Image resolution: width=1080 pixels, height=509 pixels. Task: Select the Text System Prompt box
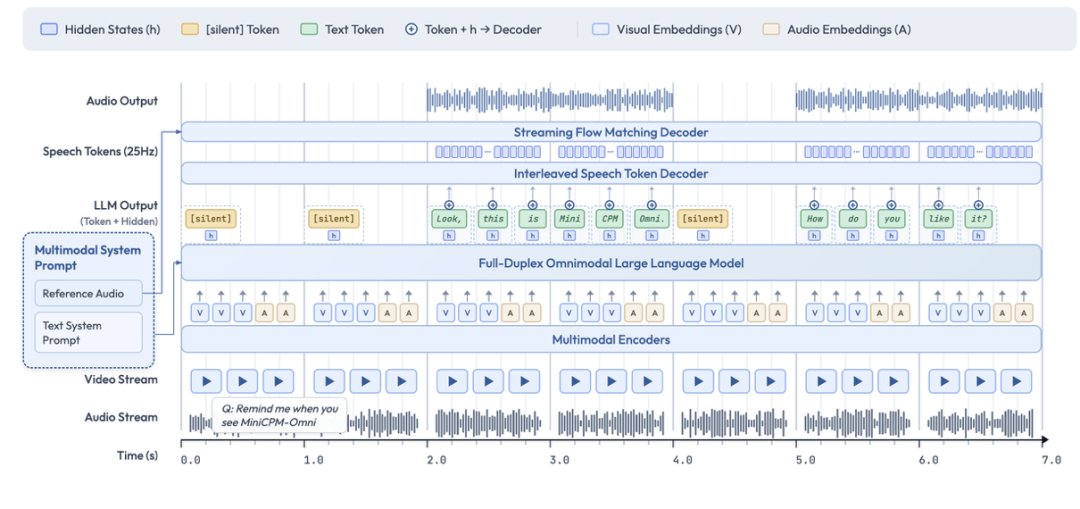(88, 333)
